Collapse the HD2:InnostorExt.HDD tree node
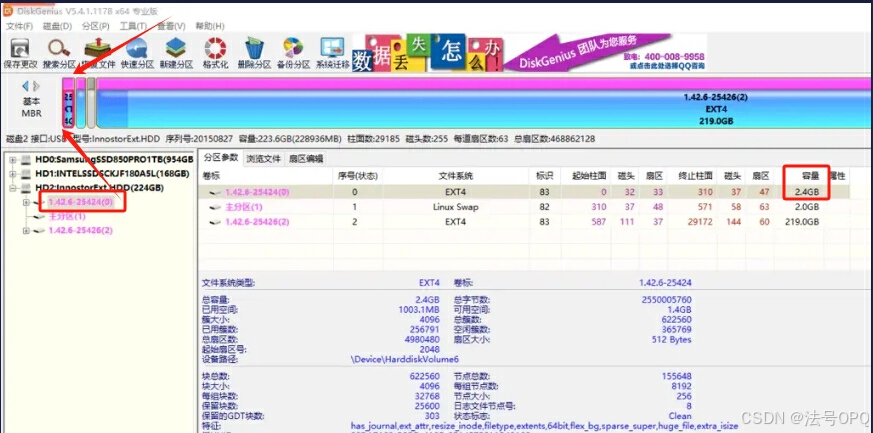Viewport: 873px width, 433px height. click(13, 188)
